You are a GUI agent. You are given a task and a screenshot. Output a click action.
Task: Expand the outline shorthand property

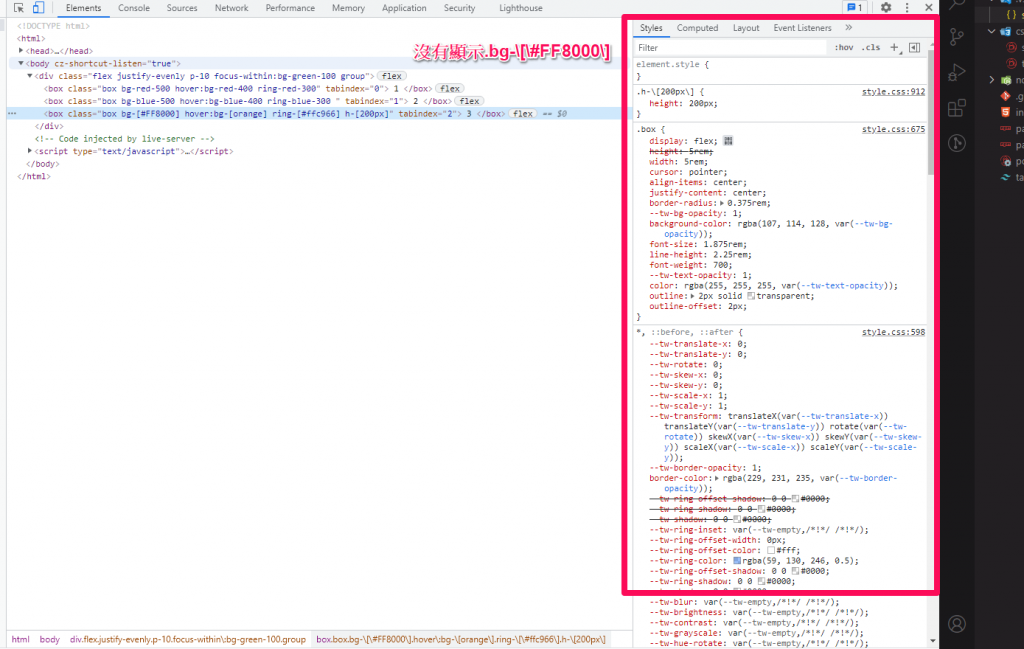click(692, 296)
